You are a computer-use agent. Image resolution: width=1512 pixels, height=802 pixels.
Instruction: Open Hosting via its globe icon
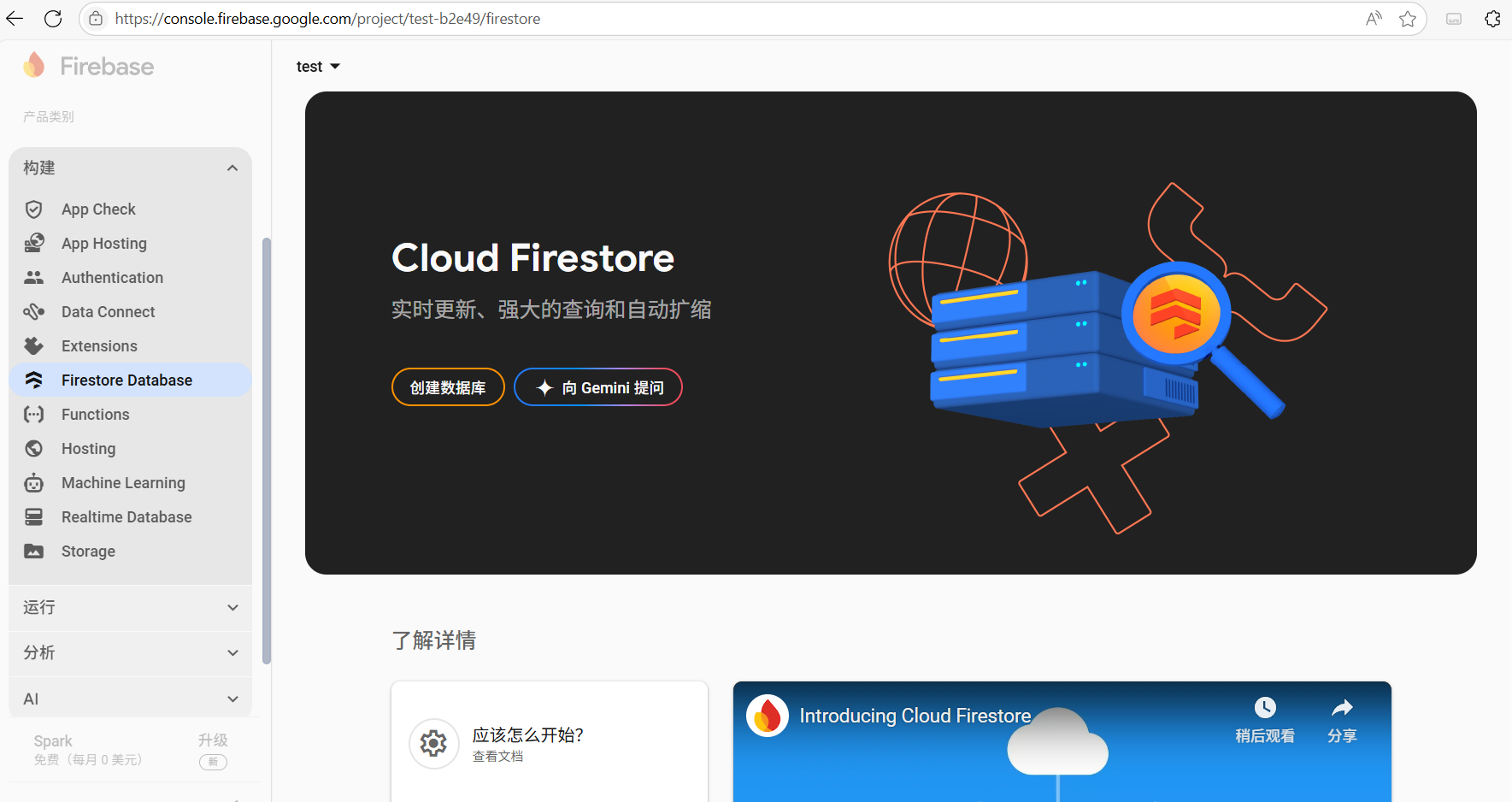pos(34,449)
